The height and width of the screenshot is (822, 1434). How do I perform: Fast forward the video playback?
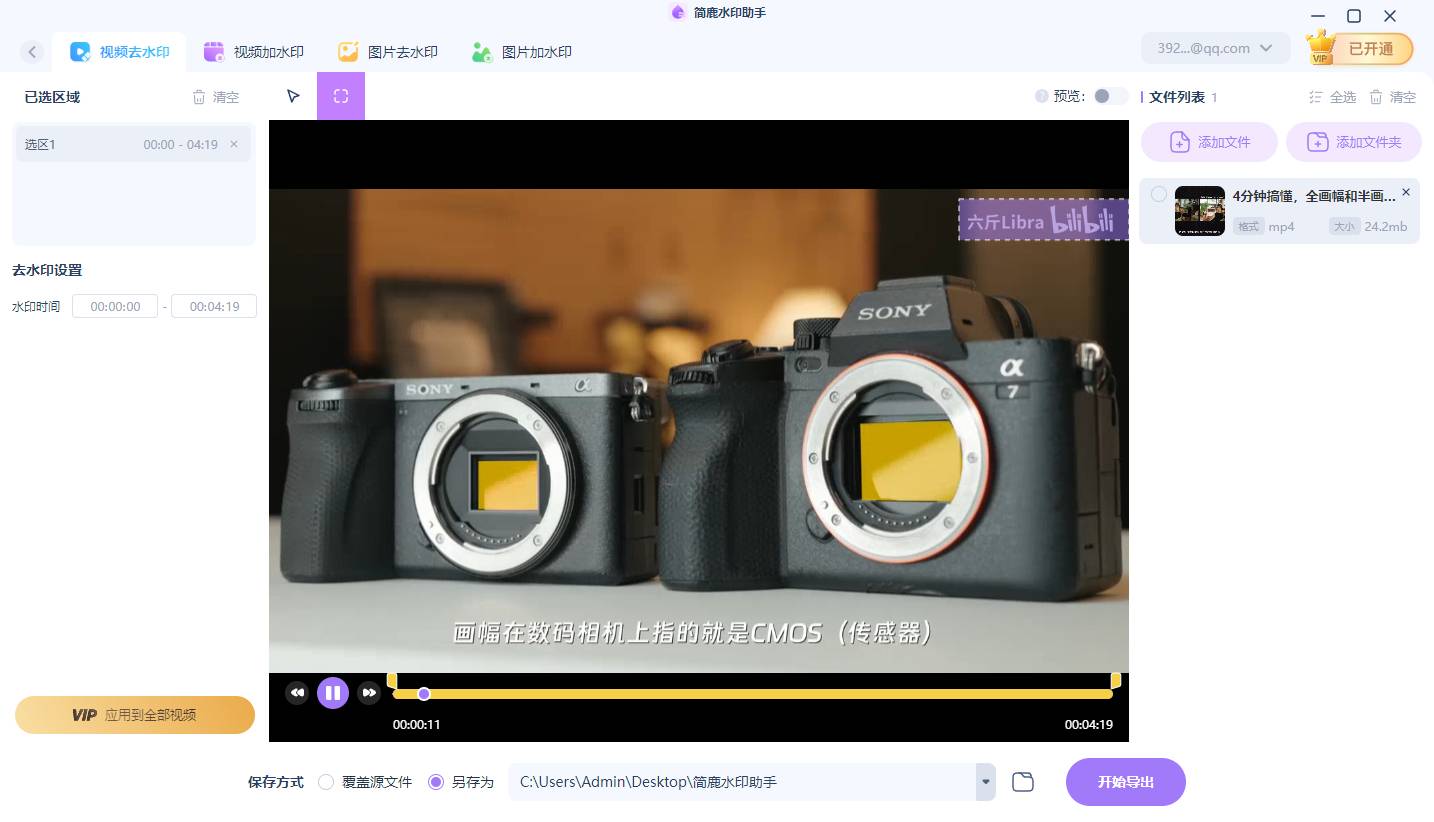coord(369,693)
